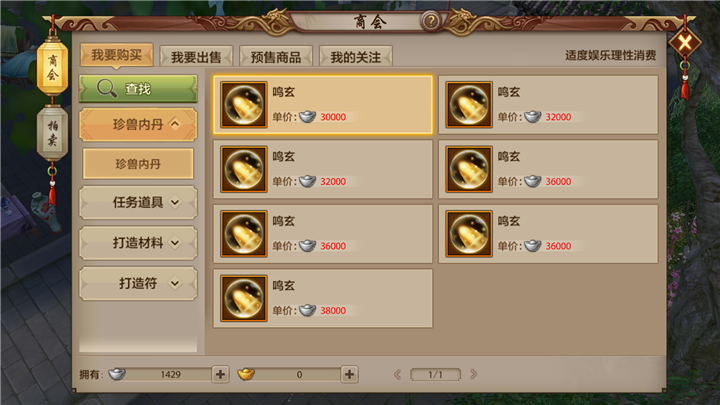Expand the 任务道具 category
Image resolution: width=720 pixels, height=405 pixels.
point(138,202)
